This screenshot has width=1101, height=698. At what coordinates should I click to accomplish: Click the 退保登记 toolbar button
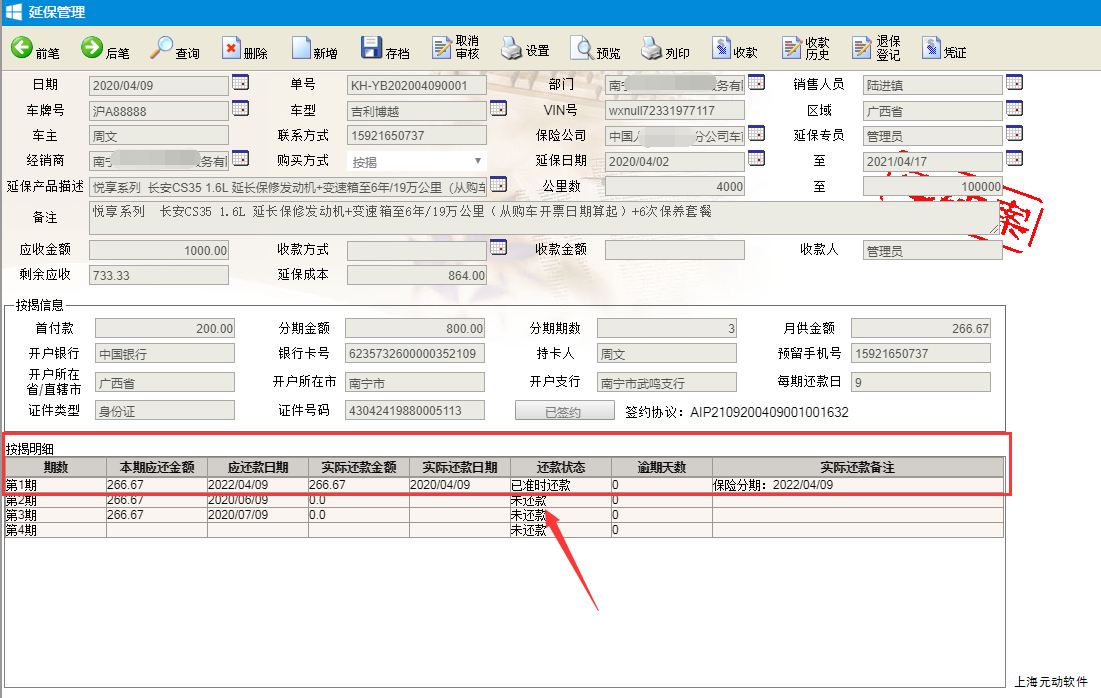pos(862,47)
